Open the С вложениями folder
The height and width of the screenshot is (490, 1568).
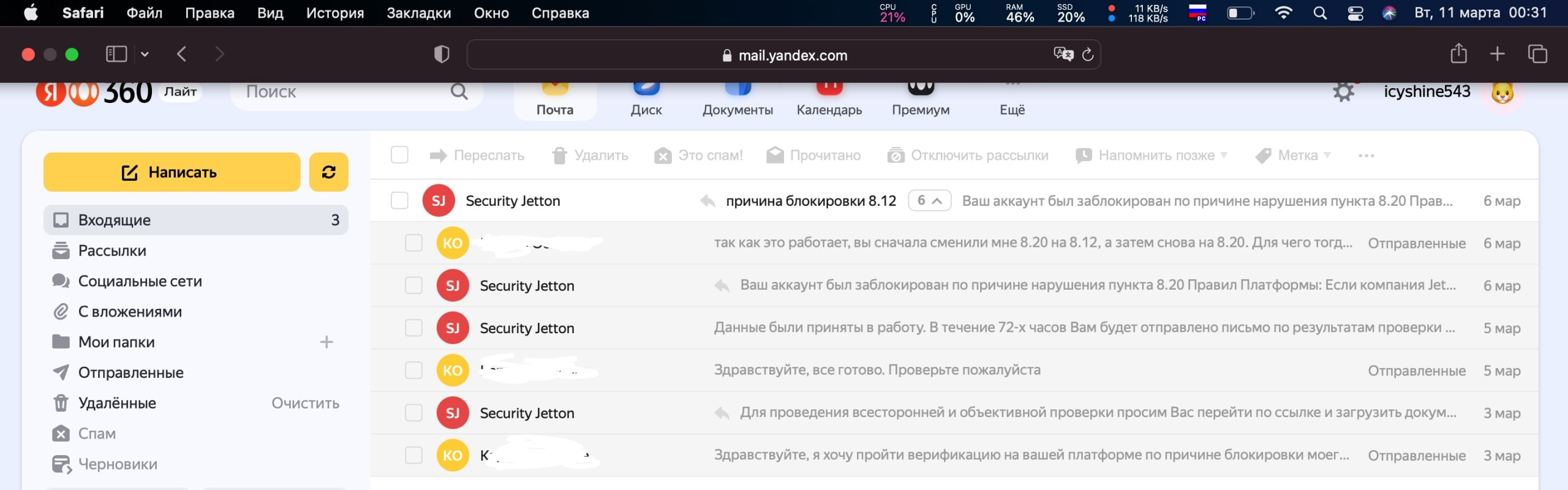(x=196, y=312)
